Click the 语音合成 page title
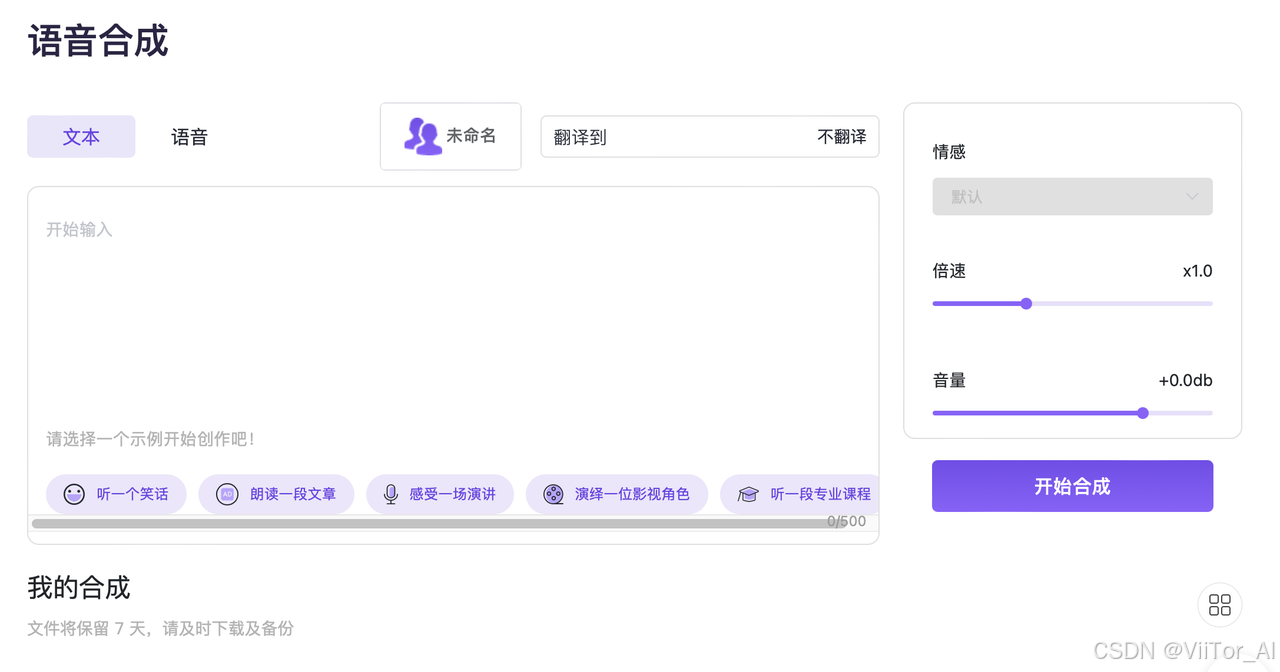This screenshot has width=1280, height=672. [x=98, y=41]
